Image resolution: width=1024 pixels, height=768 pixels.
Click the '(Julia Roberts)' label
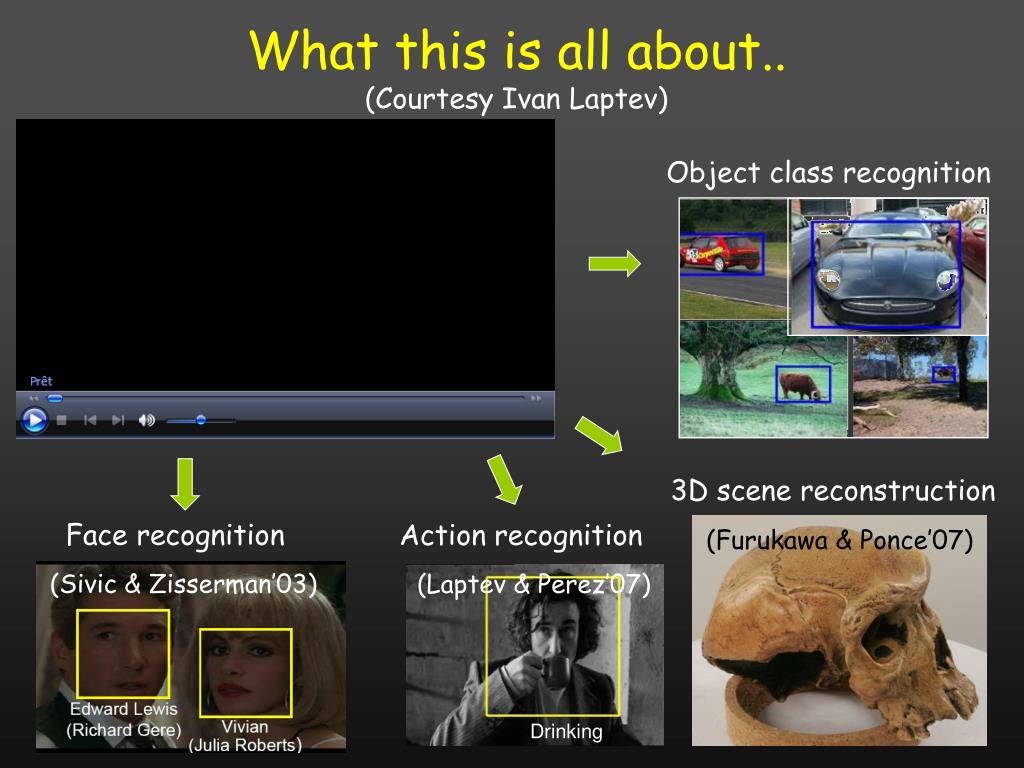pyautogui.click(x=246, y=745)
